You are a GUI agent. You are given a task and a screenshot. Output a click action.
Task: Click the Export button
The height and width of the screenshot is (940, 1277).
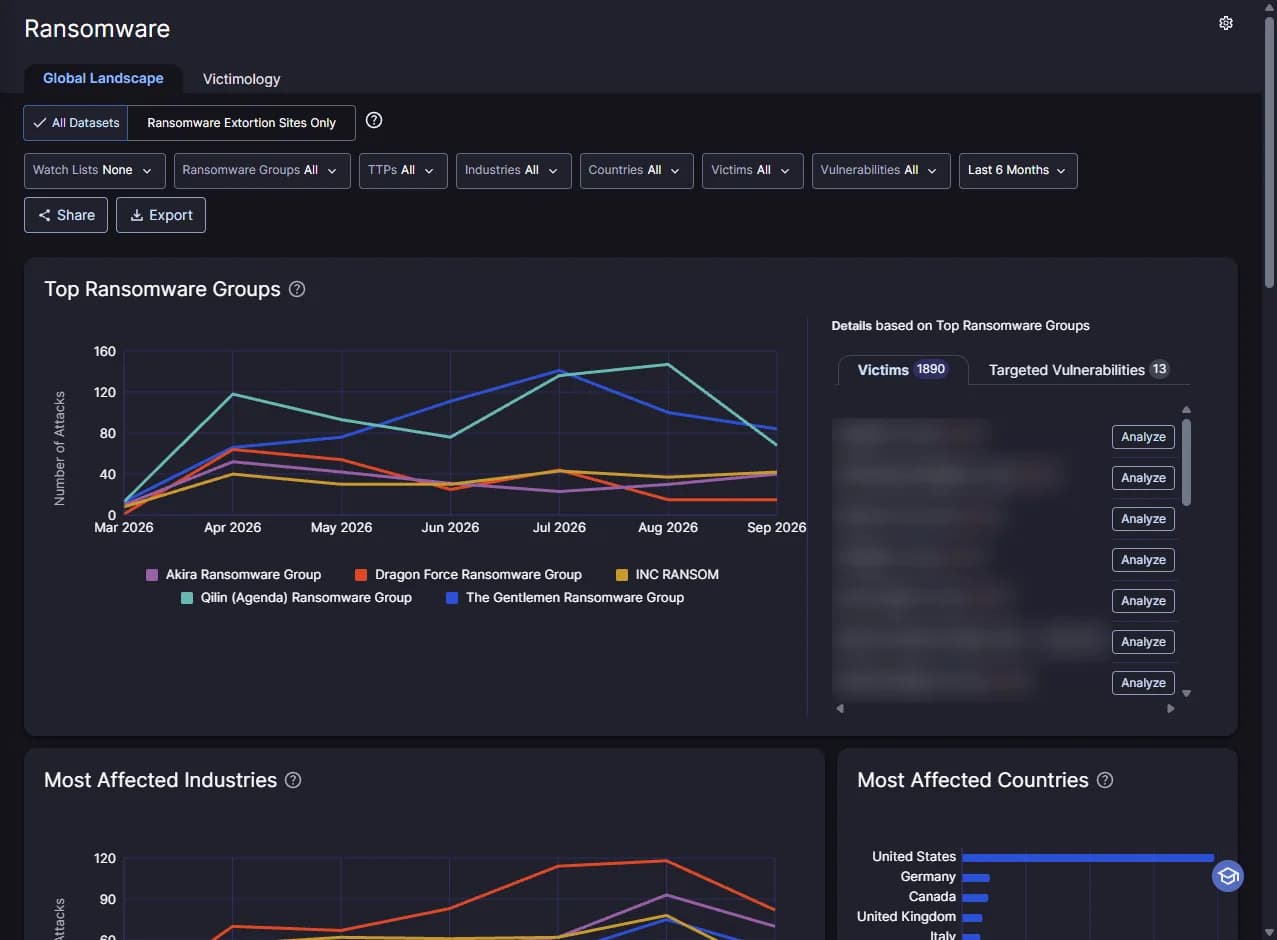[x=161, y=215]
